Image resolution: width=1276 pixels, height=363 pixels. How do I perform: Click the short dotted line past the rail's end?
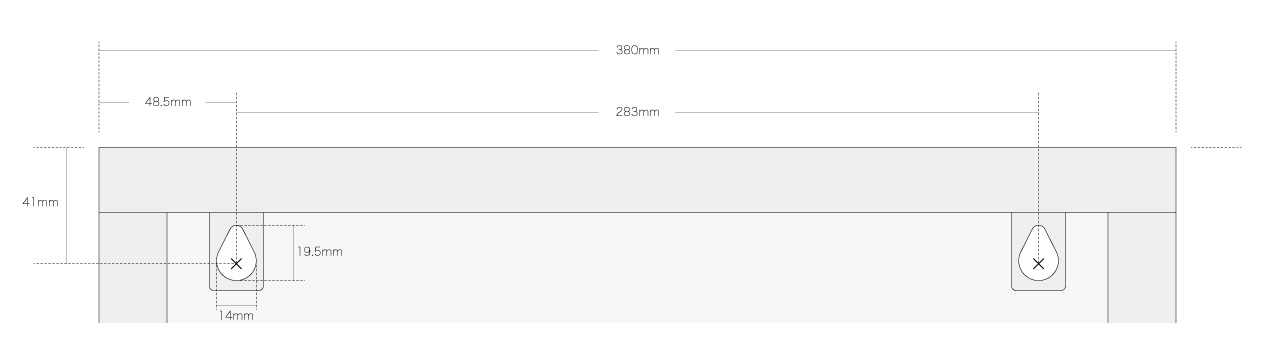tap(1217, 148)
